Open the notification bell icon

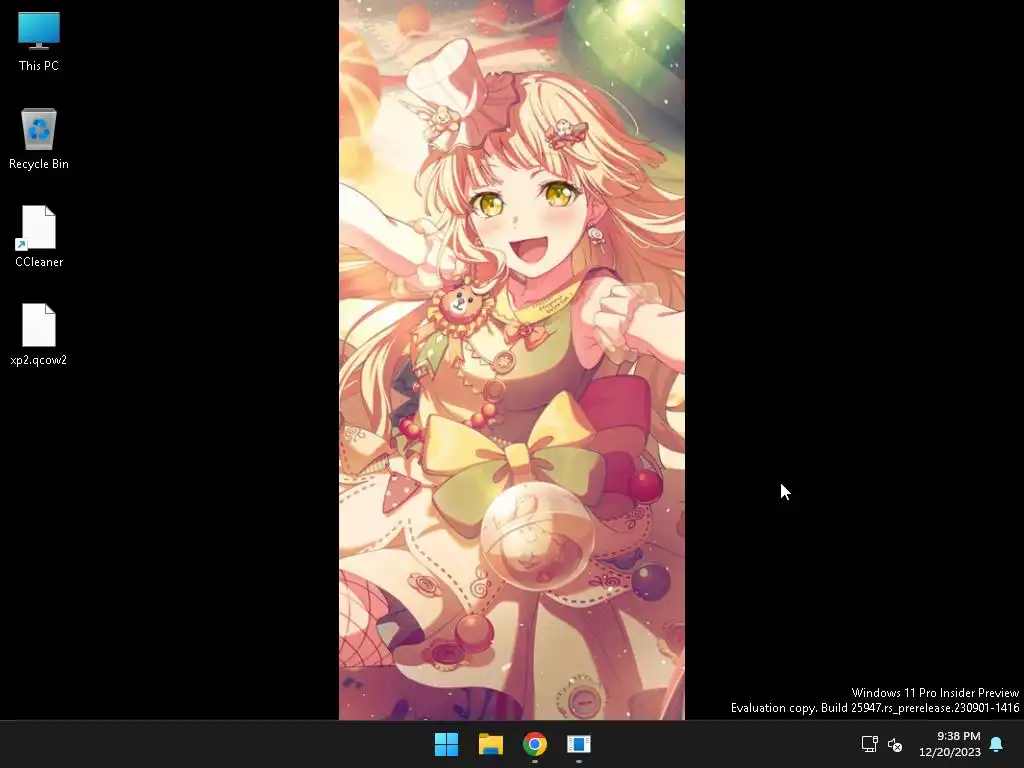pos(997,744)
